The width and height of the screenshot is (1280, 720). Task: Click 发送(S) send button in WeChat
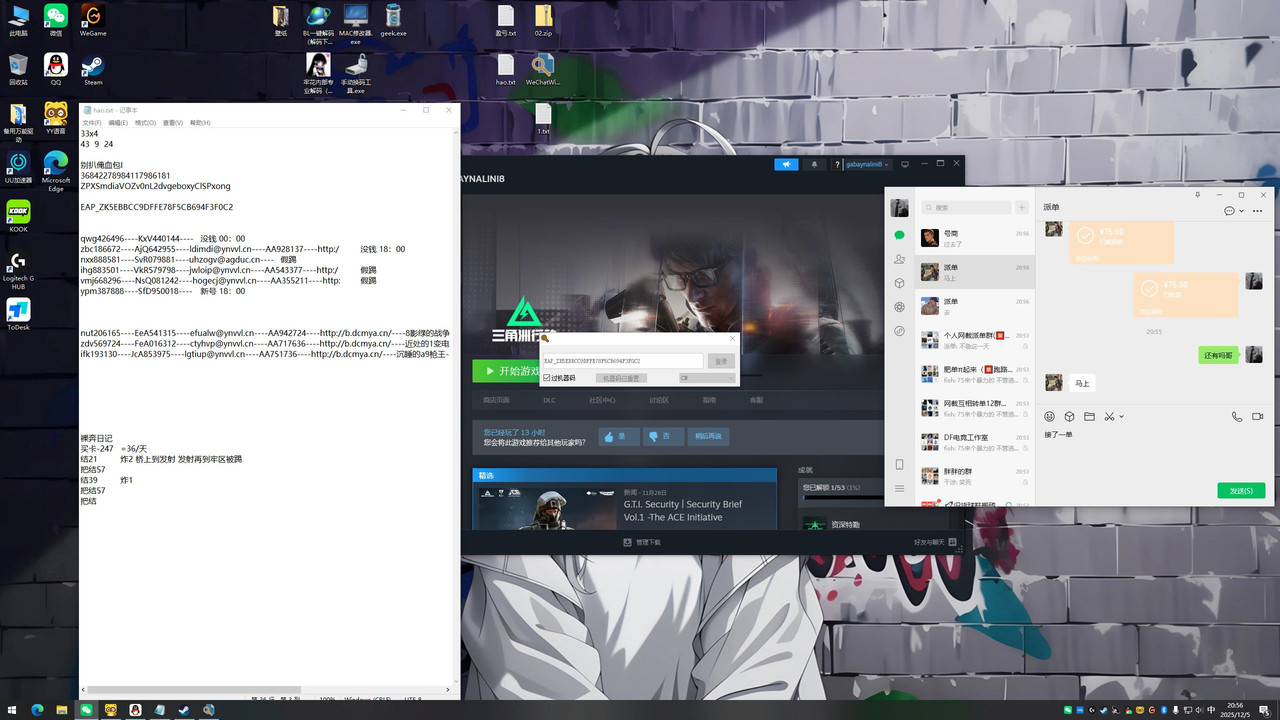1241,491
